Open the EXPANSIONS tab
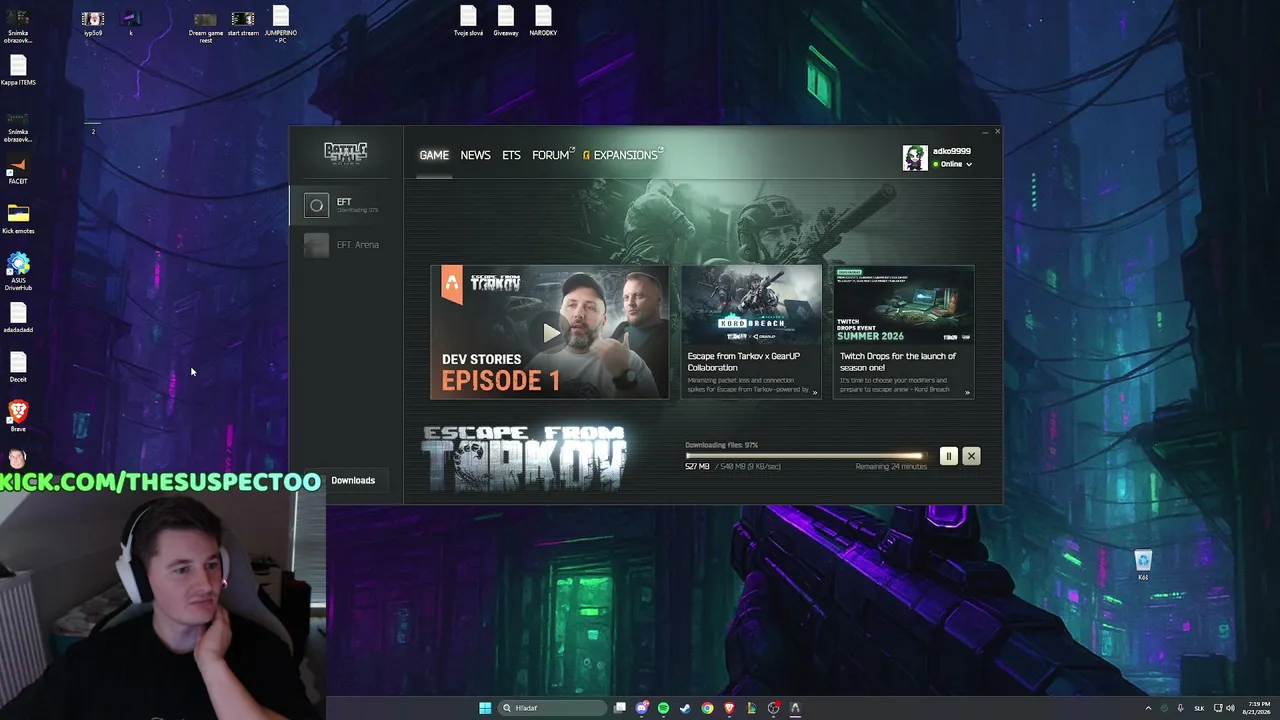Image resolution: width=1280 pixels, height=720 pixels. 622,155
